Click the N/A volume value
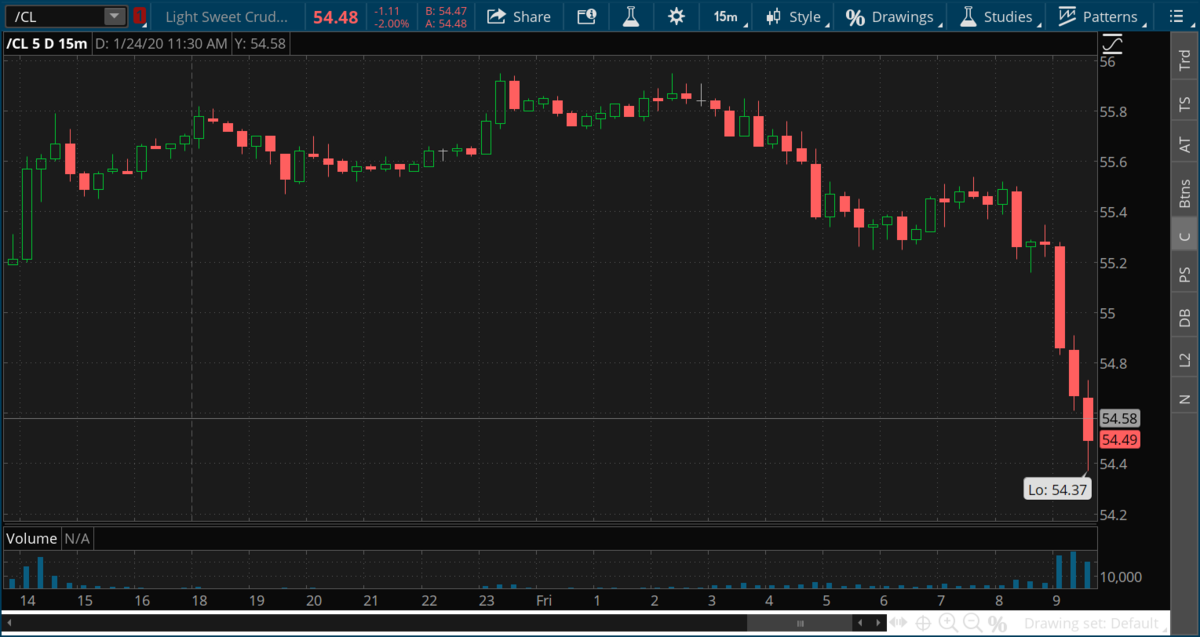Image resolution: width=1200 pixels, height=637 pixels. (x=77, y=538)
